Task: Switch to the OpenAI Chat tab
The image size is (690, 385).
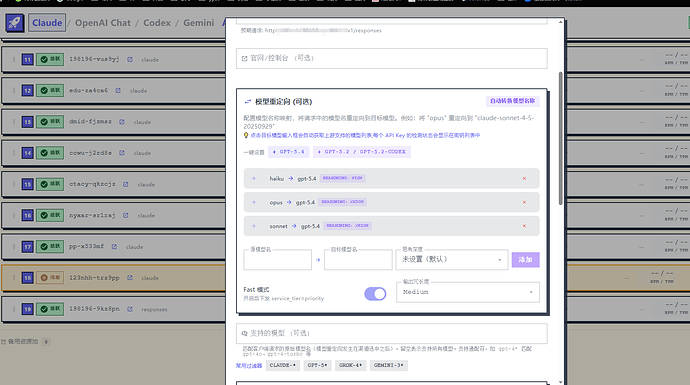Action: click(103, 23)
